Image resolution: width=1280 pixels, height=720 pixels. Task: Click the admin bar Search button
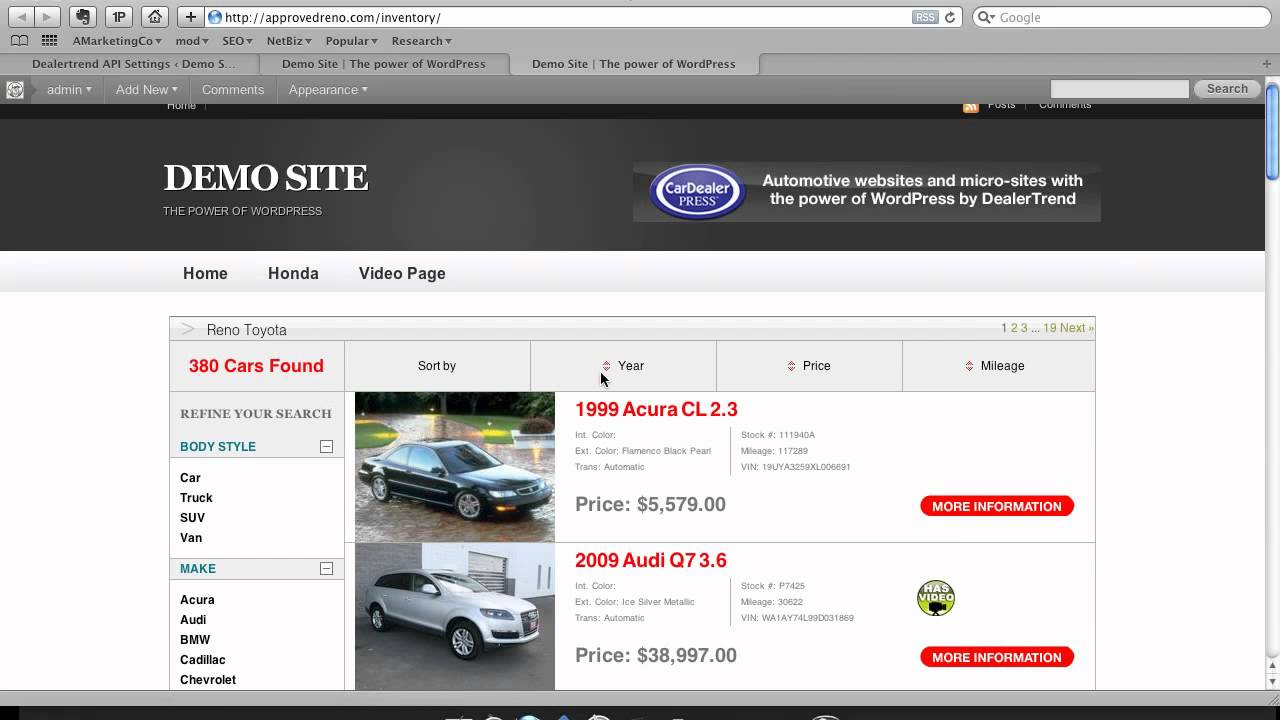pyautogui.click(x=1227, y=89)
